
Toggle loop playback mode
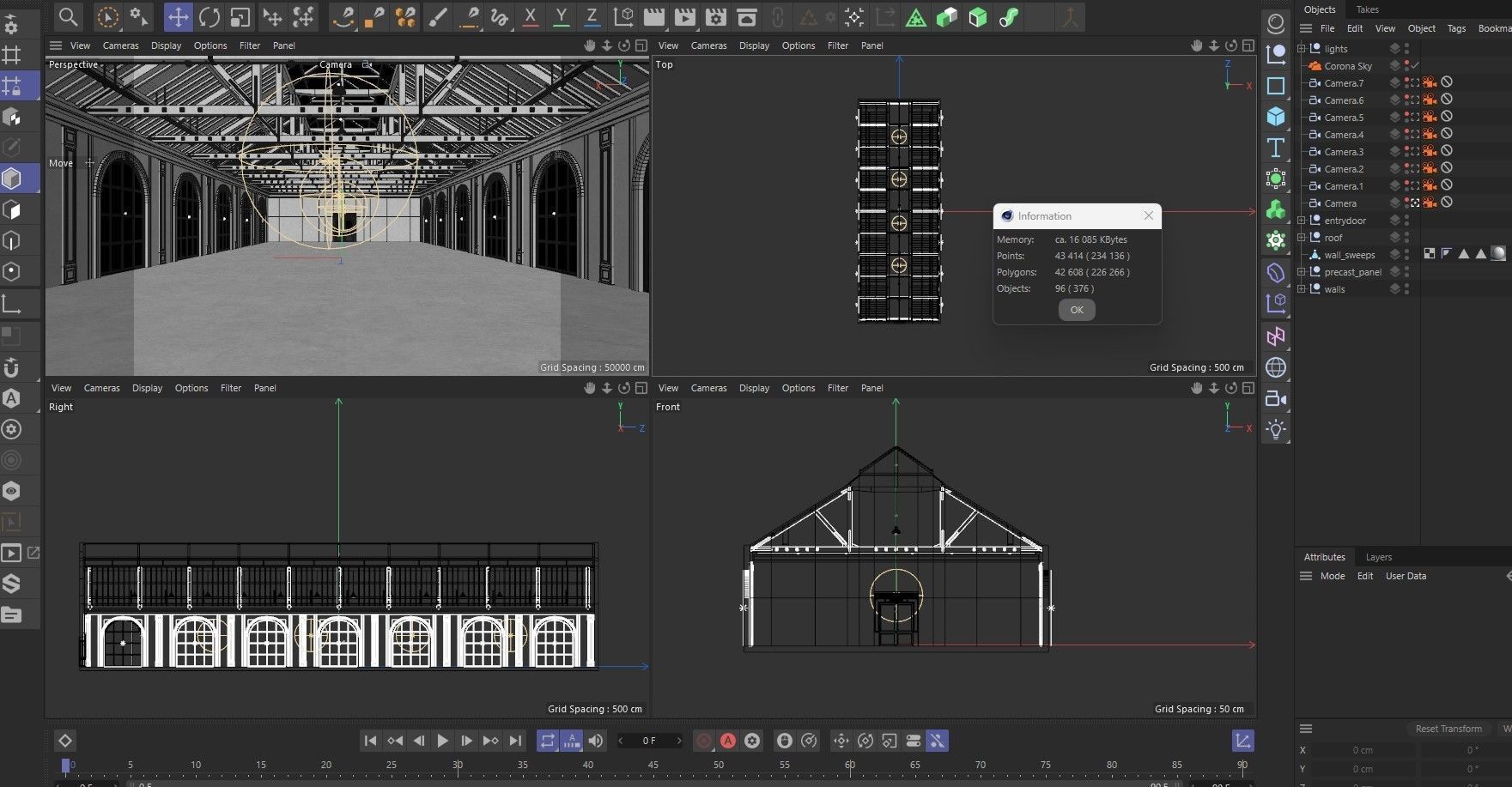pos(547,741)
